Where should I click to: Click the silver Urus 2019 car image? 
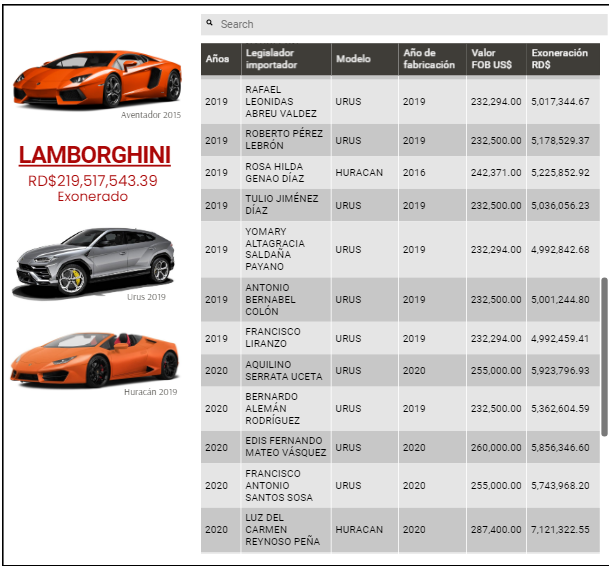[x=94, y=262]
